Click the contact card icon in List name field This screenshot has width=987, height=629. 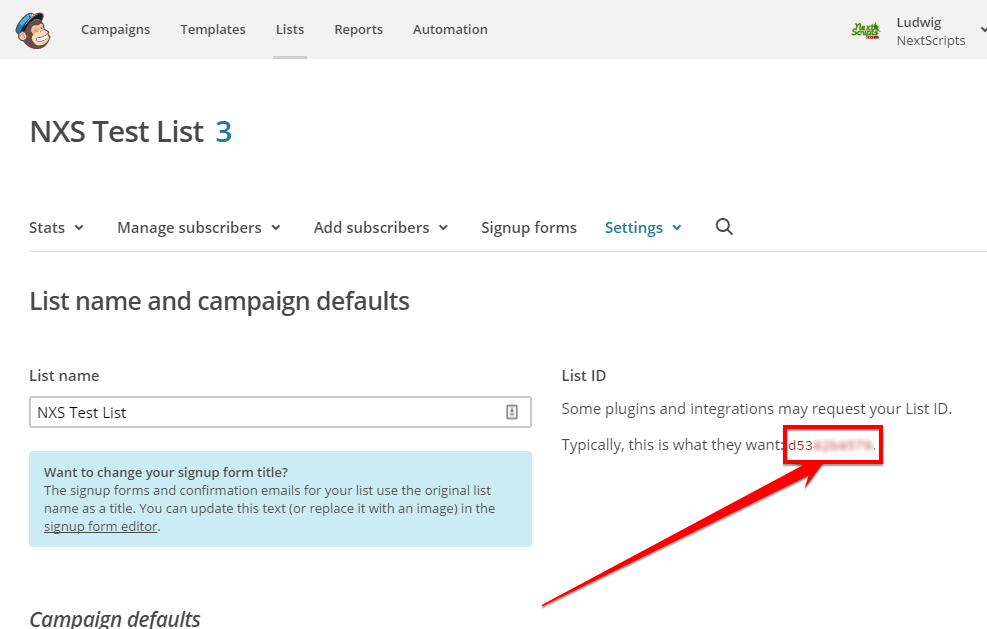click(x=512, y=412)
